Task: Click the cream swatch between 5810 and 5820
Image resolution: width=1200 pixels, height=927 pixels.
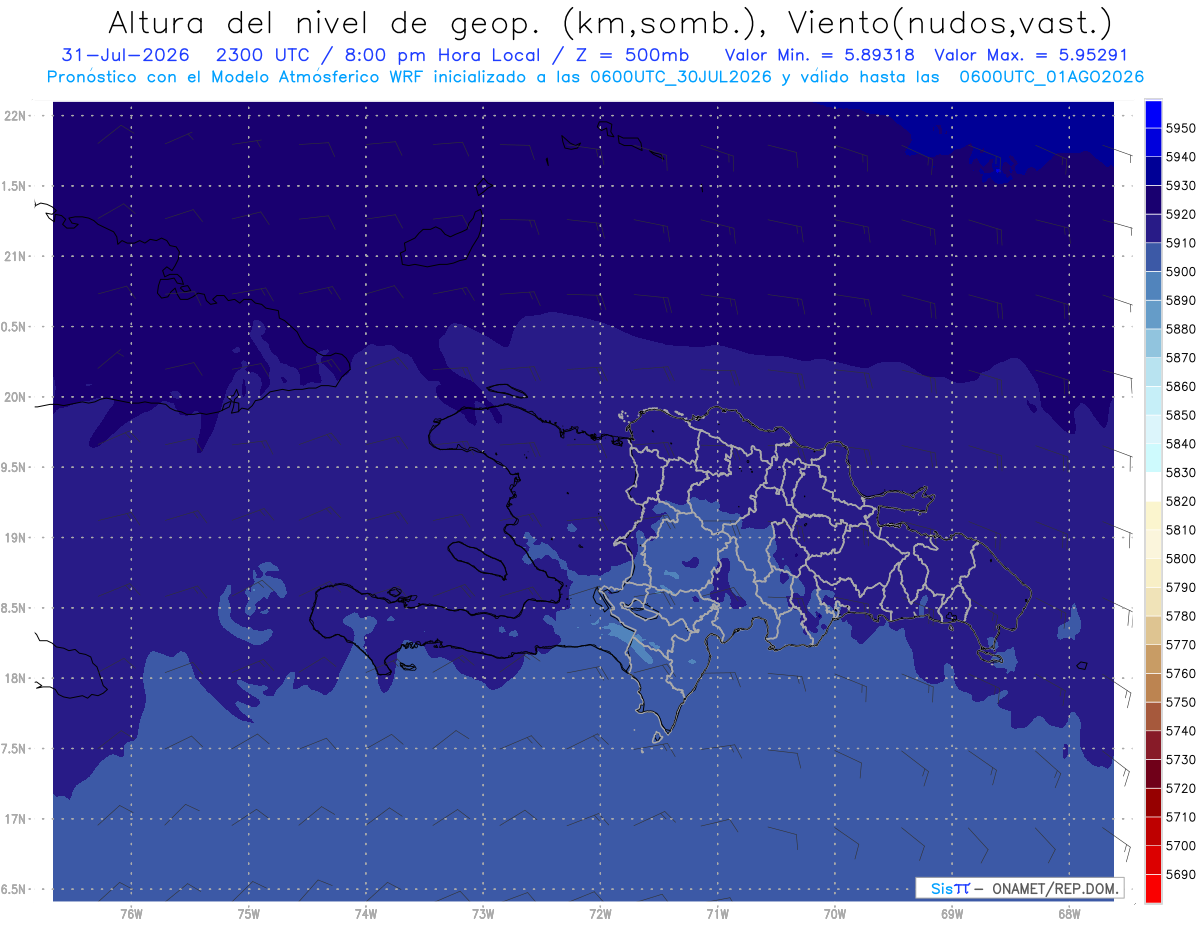Action: pos(1153,515)
